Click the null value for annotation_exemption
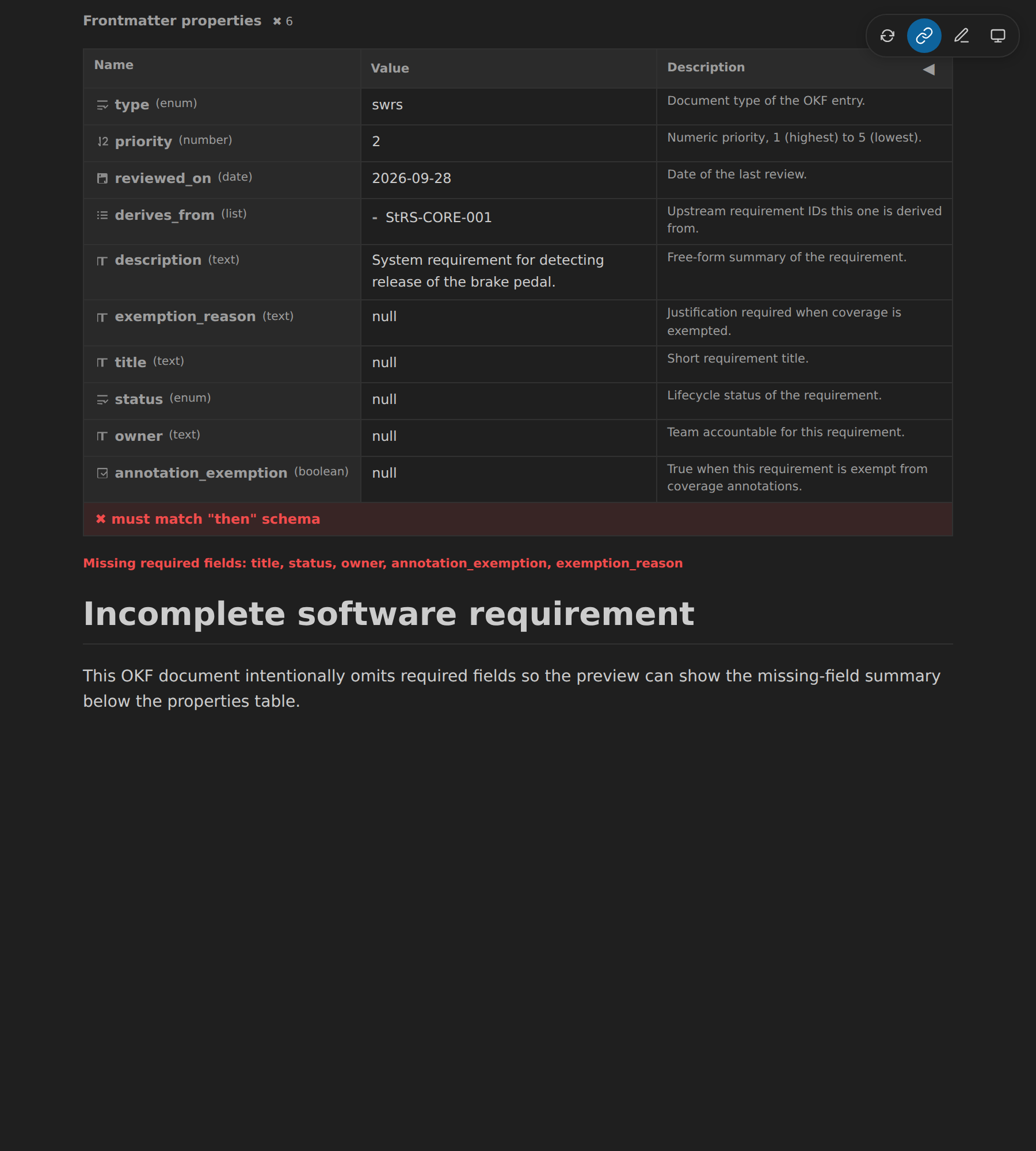 [x=384, y=473]
